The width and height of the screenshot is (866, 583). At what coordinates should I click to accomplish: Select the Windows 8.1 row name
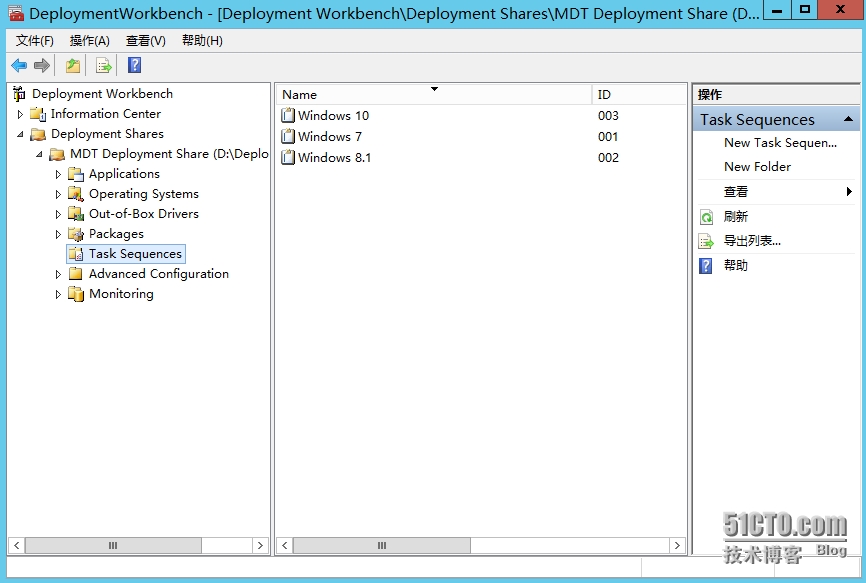click(x=334, y=157)
